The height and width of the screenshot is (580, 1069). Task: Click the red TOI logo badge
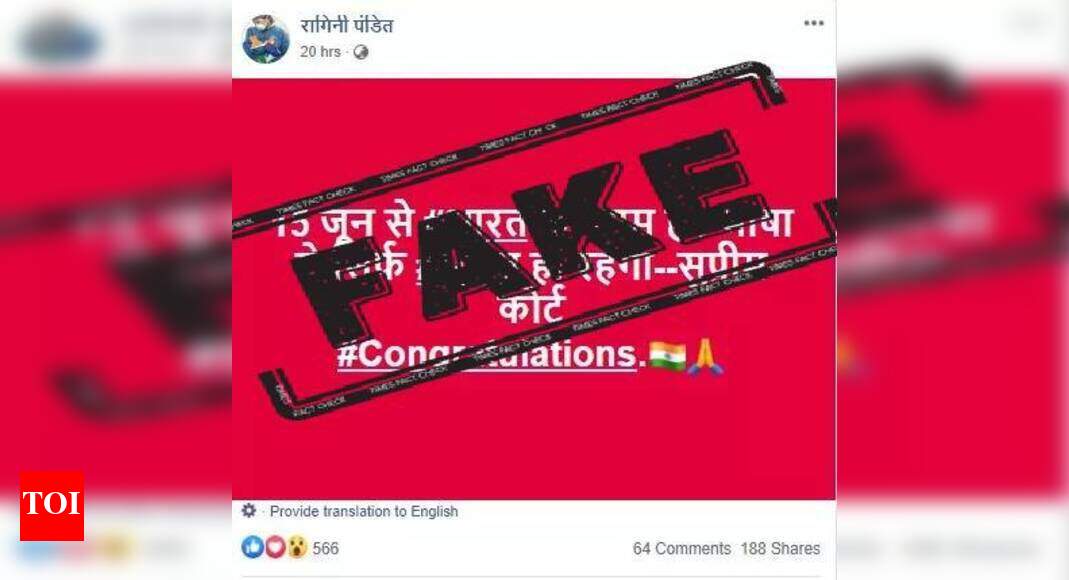tap(52, 505)
